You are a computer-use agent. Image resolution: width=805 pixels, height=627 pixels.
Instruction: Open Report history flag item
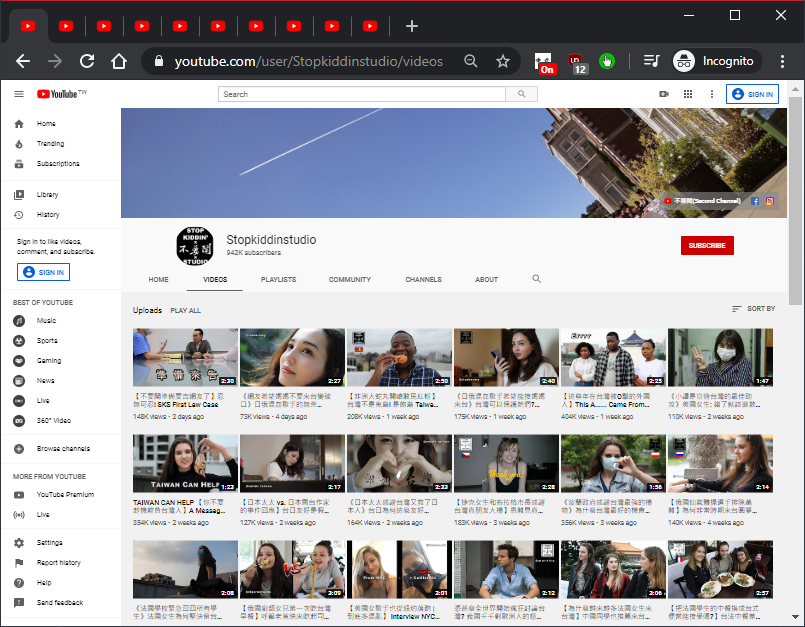click(x=61, y=563)
